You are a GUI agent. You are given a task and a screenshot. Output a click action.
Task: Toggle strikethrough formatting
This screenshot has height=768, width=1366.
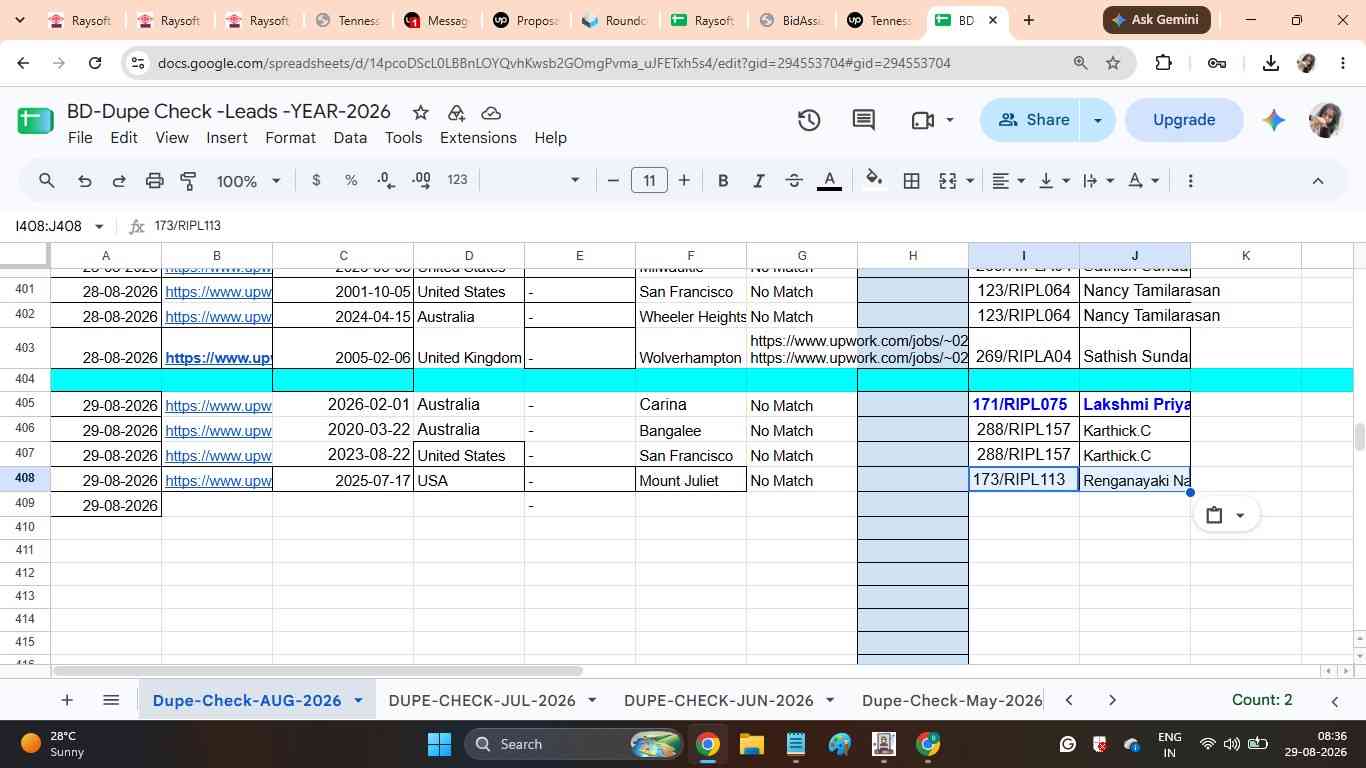[x=794, y=181]
